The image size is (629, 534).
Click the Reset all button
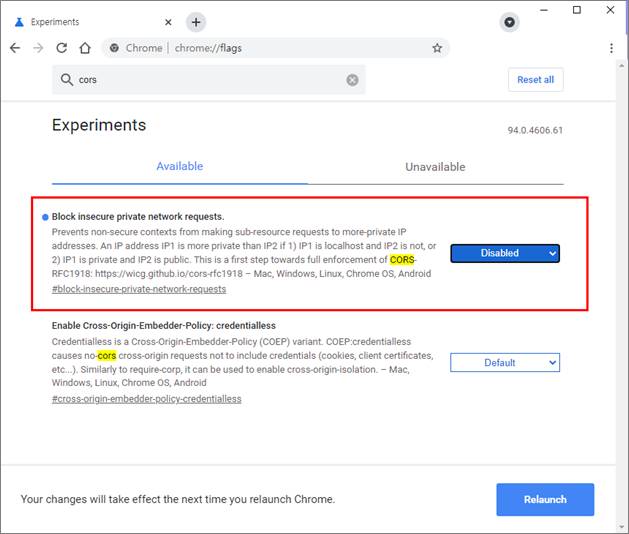pyautogui.click(x=536, y=80)
